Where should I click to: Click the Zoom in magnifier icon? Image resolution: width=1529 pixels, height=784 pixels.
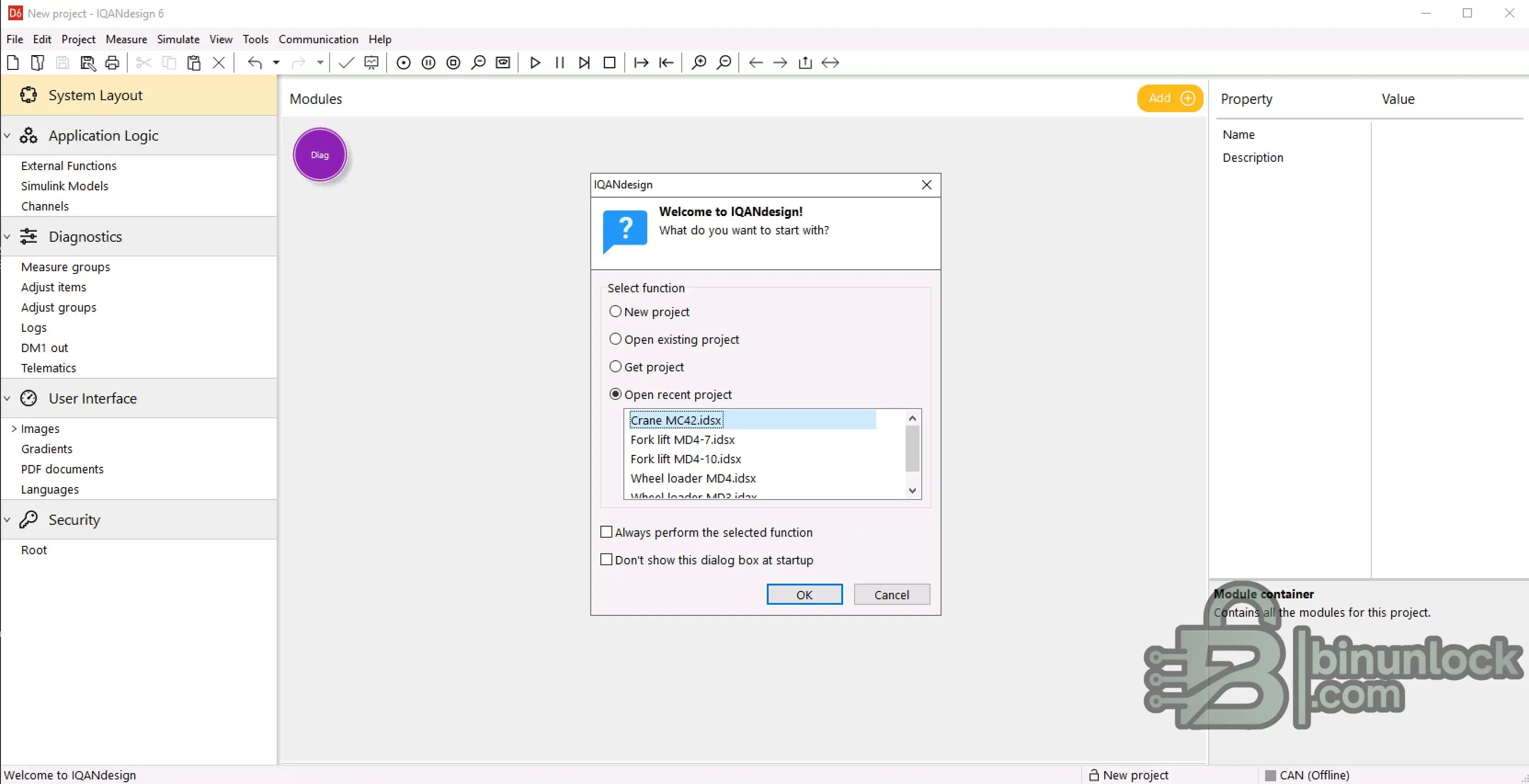pyautogui.click(x=699, y=62)
